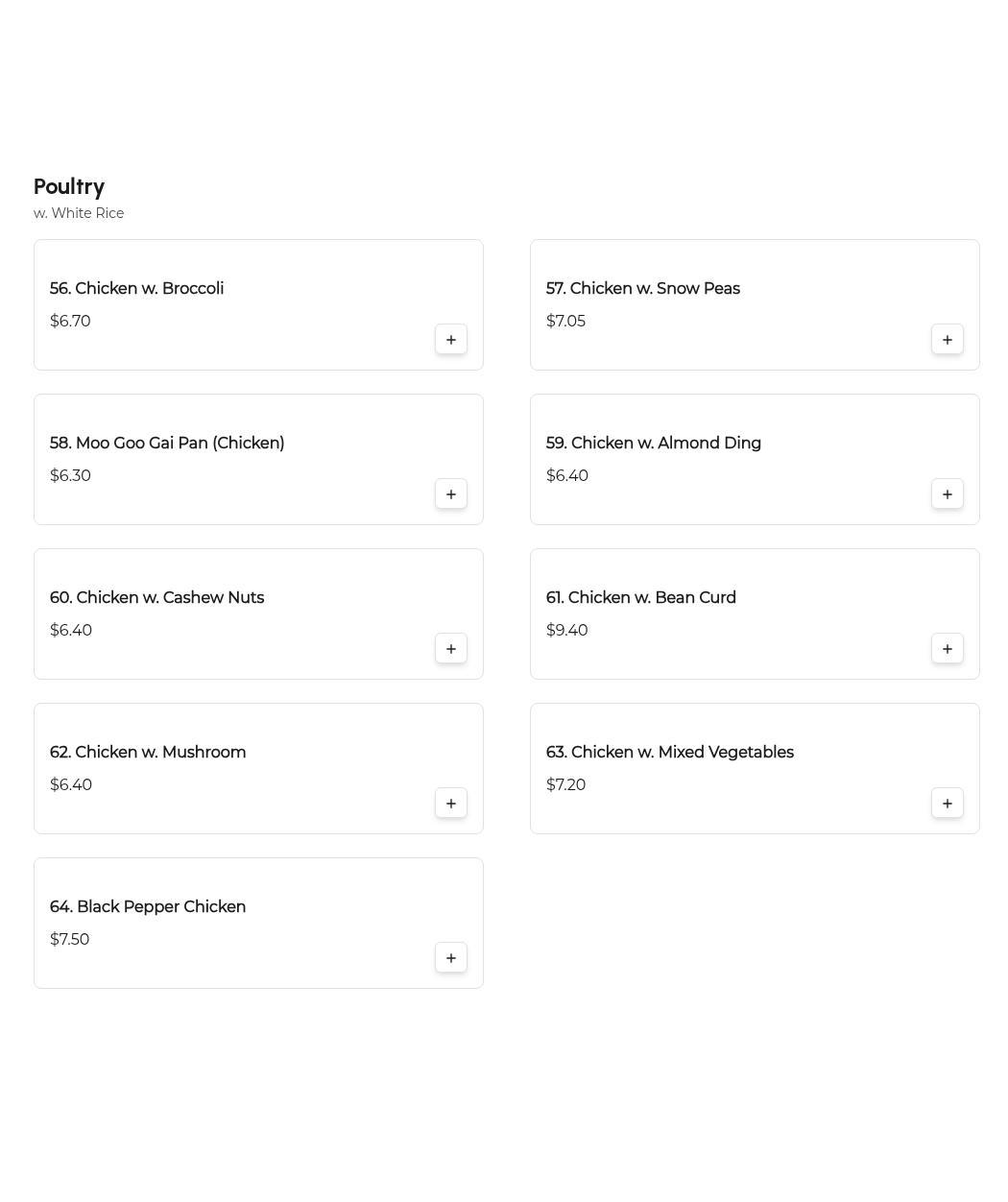Add Chicken w. Broccoli to cart
Image resolution: width=1008 pixels, height=1202 pixels.
coord(451,340)
